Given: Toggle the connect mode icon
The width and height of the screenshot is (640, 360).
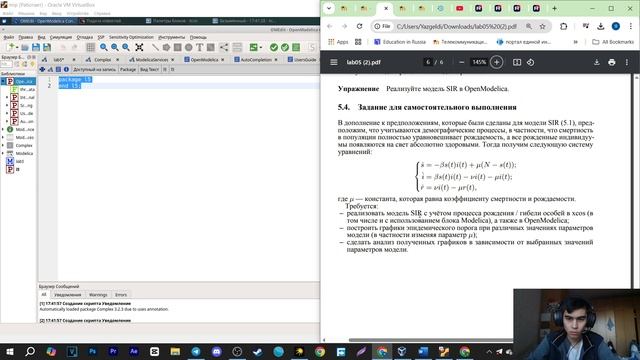Looking at the screenshot, I should click(x=224, y=47).
